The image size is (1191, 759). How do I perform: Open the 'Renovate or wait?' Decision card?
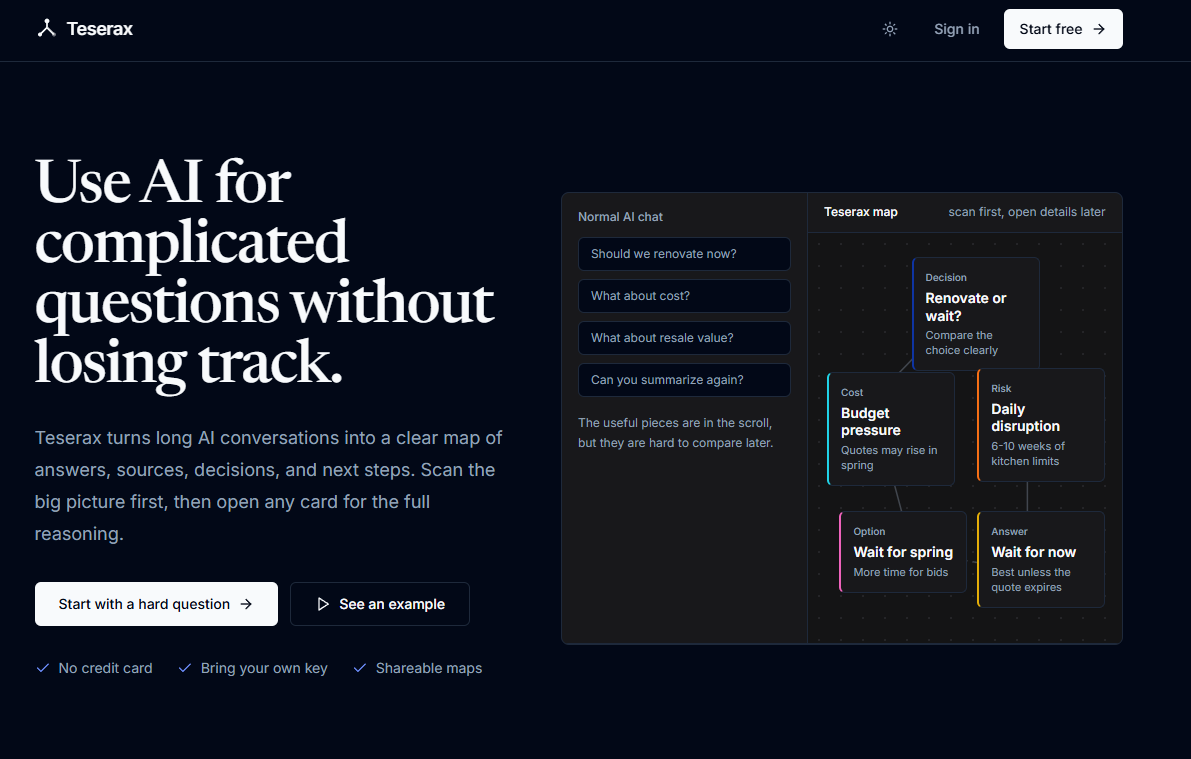(976, 314)
